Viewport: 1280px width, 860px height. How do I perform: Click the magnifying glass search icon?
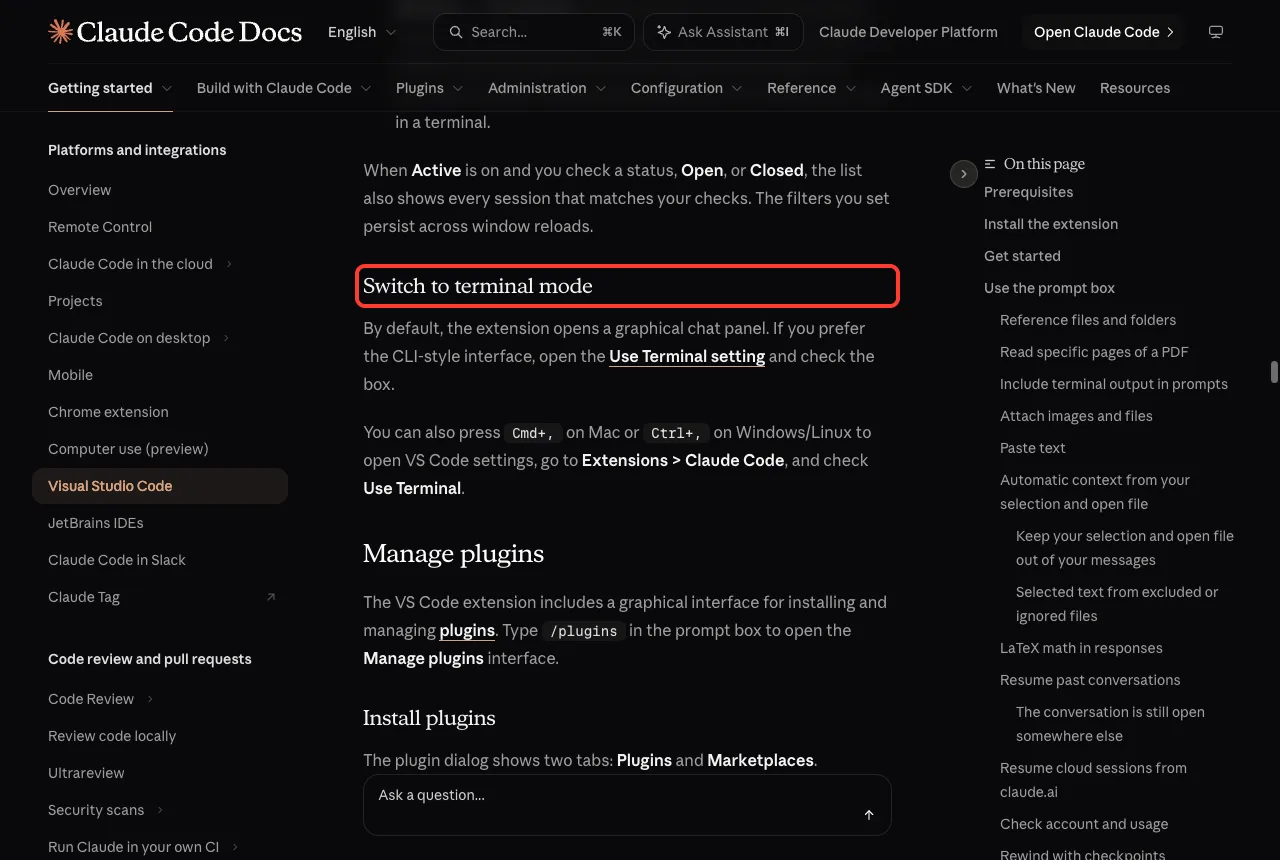coord(456,32)
